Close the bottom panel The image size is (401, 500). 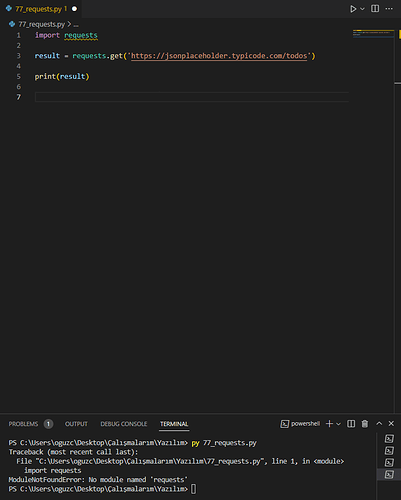click(x=391, y=424)
